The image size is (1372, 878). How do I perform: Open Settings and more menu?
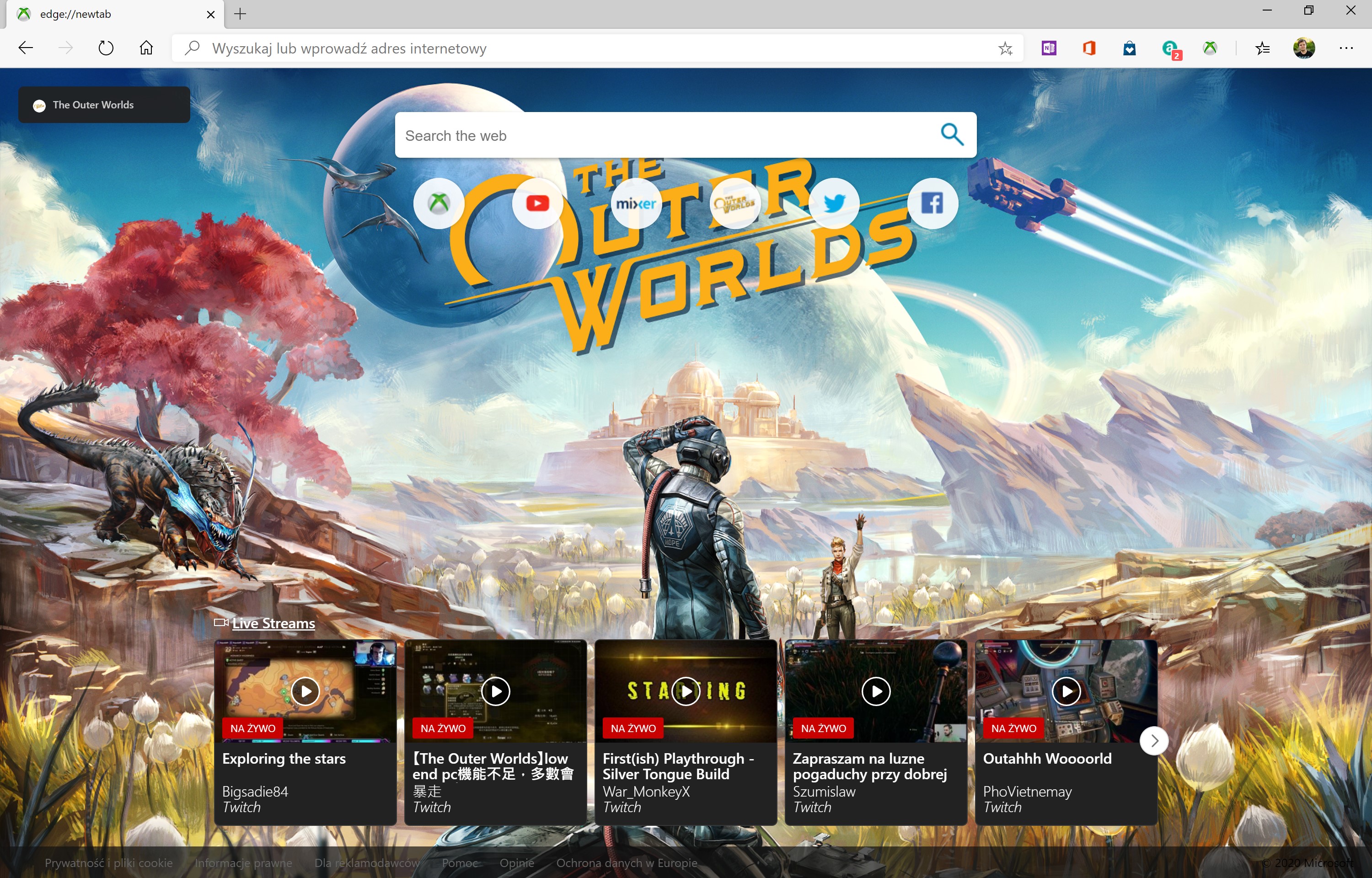coord(1346,48)
